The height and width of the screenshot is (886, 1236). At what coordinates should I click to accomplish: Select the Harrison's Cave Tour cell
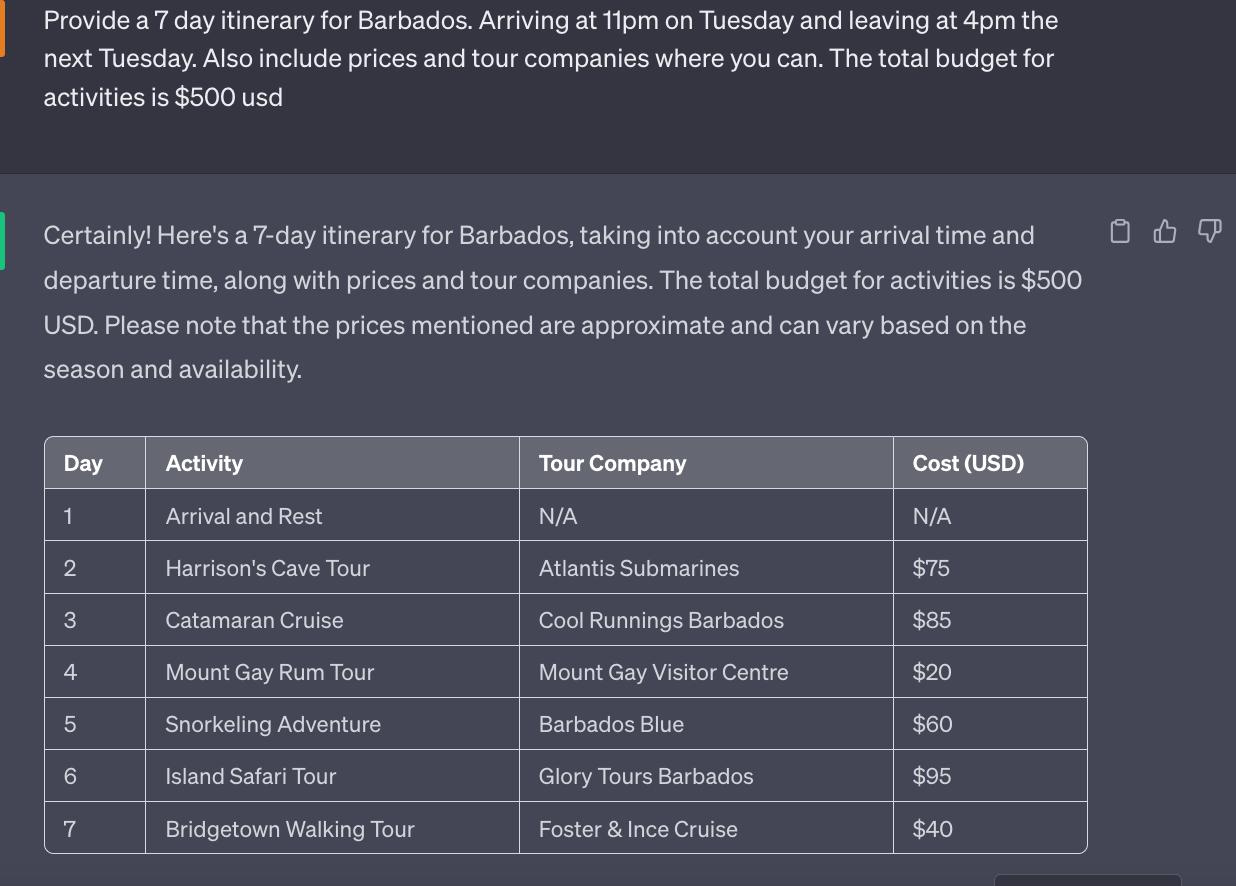332,568
